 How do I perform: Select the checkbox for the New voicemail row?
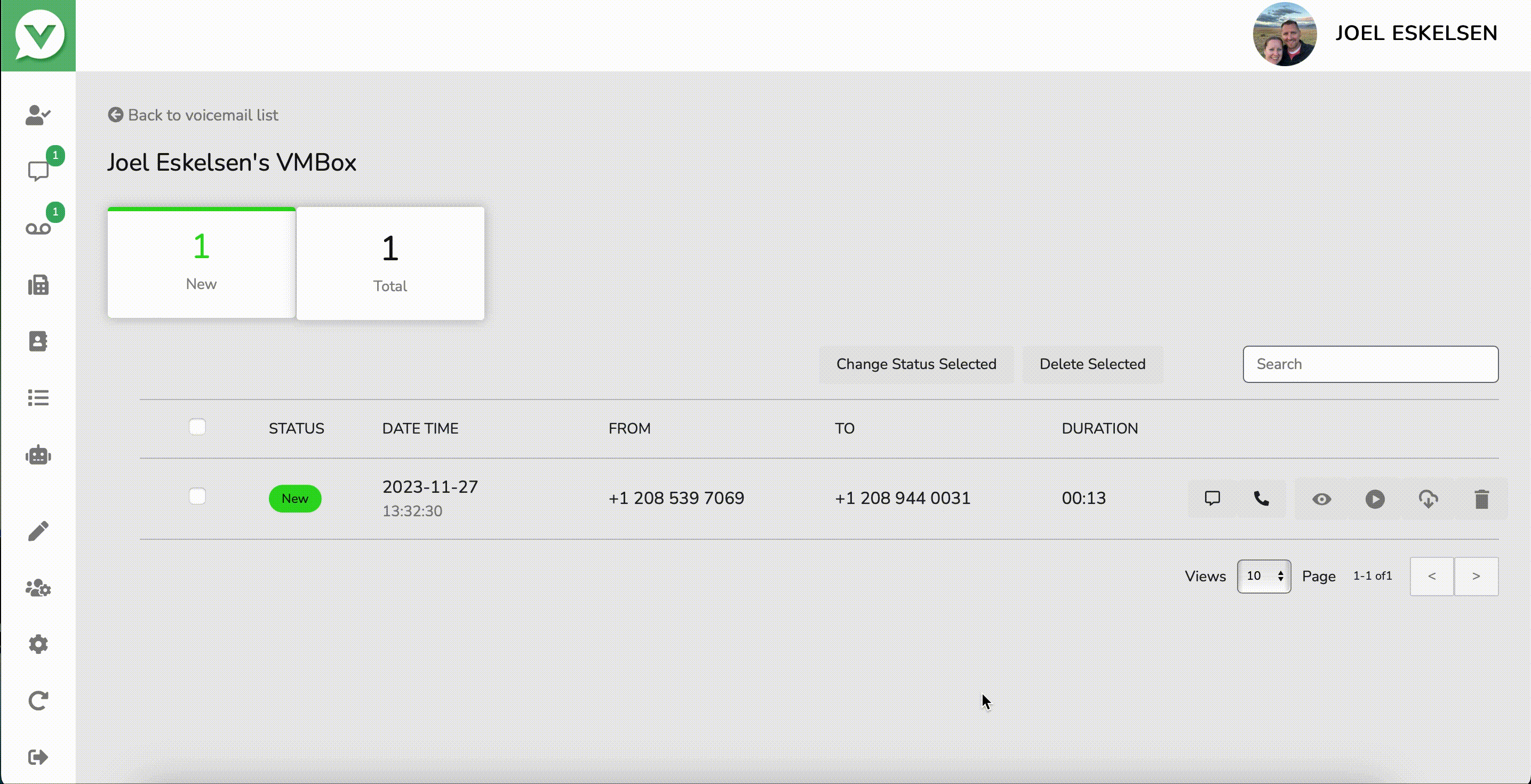197,497
